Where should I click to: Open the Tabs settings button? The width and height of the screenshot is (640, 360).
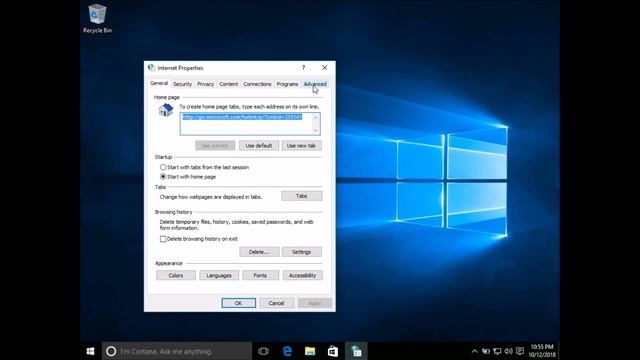click(x=302, y=196)
